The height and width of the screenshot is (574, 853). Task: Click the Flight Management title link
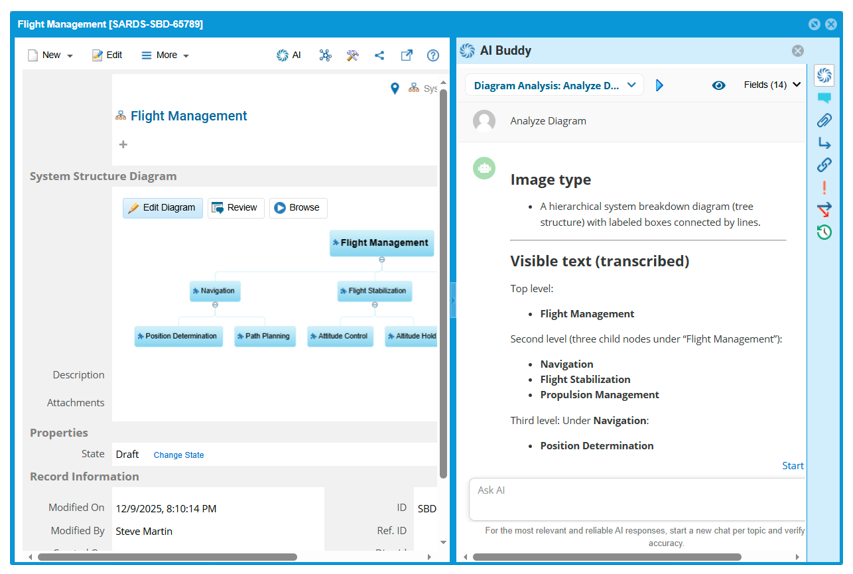click(x=188, y=116)
